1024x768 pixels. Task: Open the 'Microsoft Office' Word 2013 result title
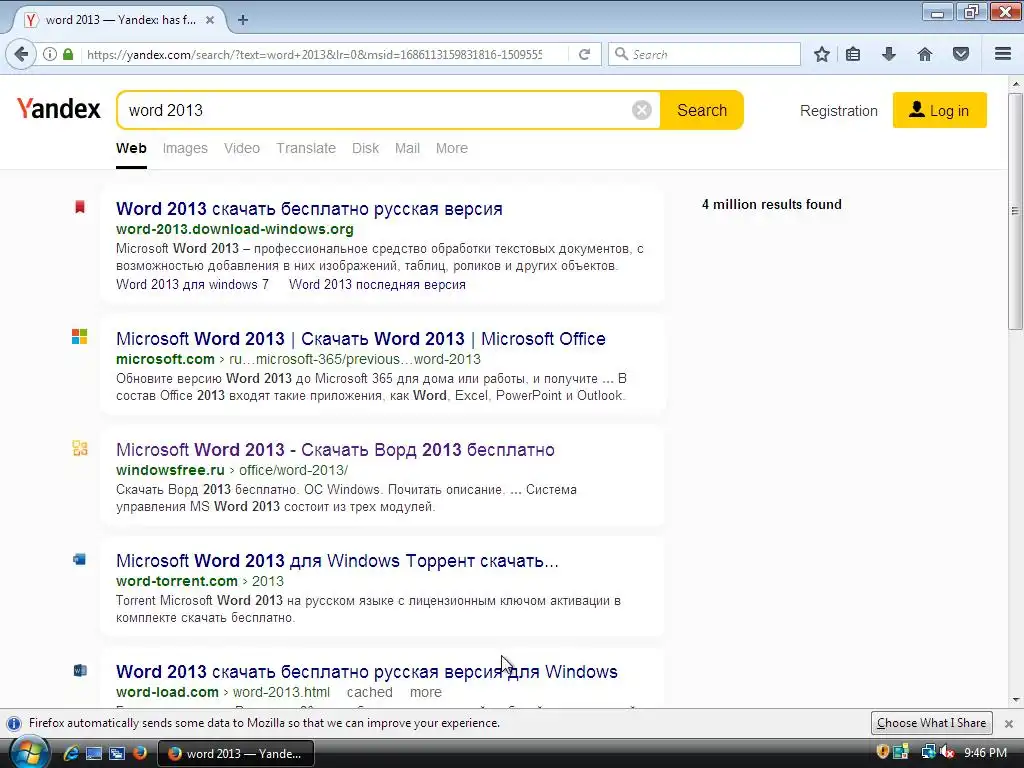pyautogui.click(x=360, y=339)
